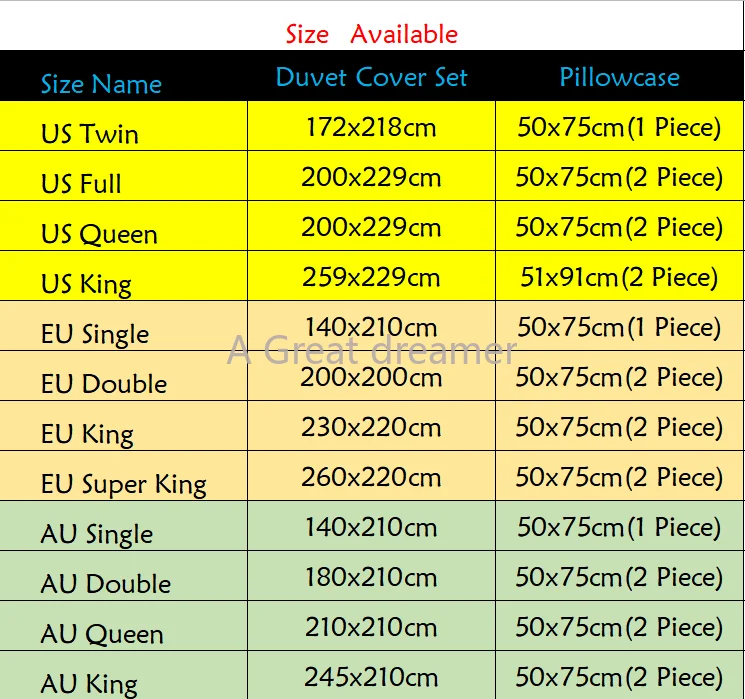Select the "US Full" size name cell
The image size is (745, 699).
coord(82,184)
